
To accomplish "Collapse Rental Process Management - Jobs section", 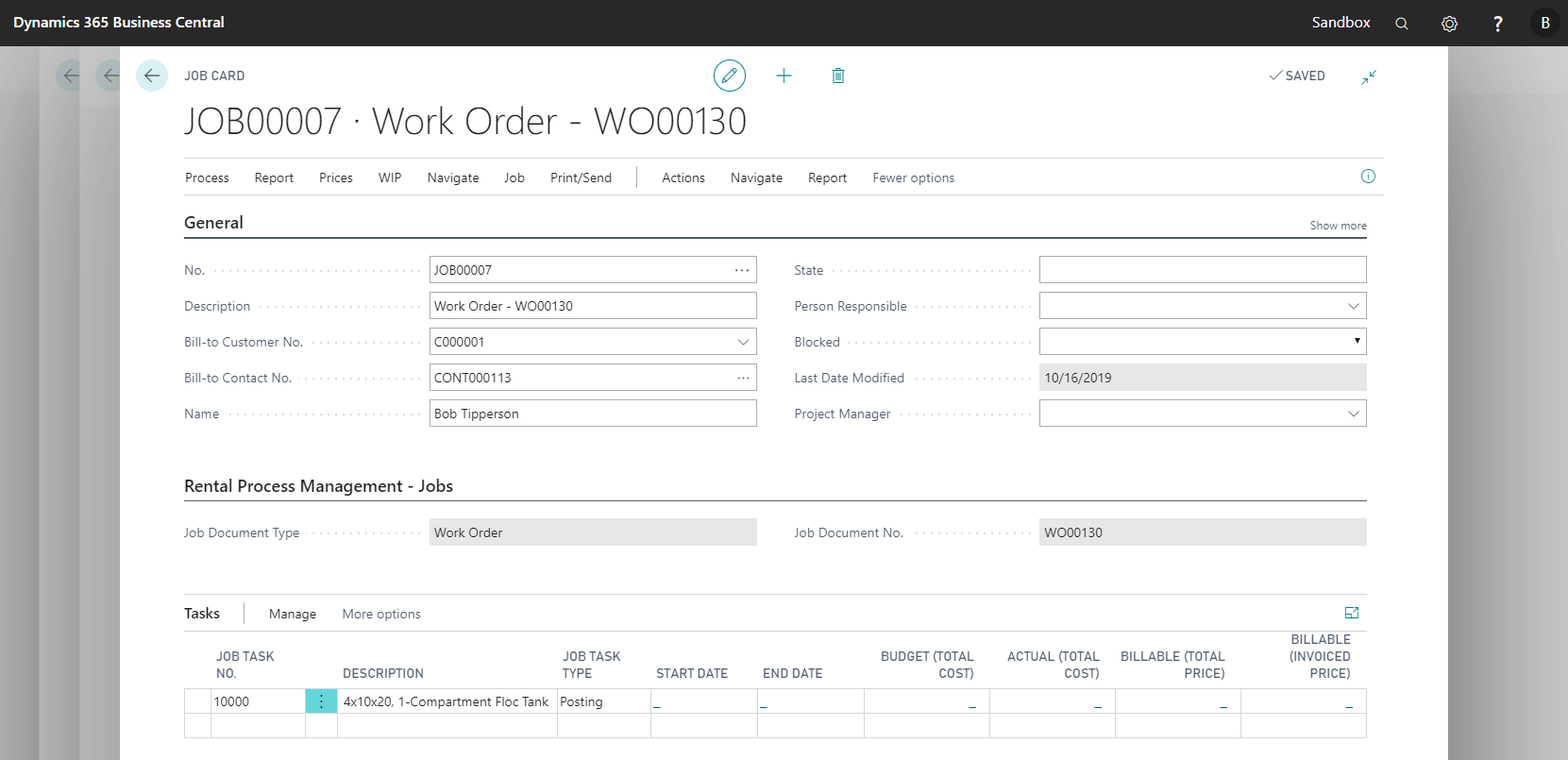I will tap(318, 486).
